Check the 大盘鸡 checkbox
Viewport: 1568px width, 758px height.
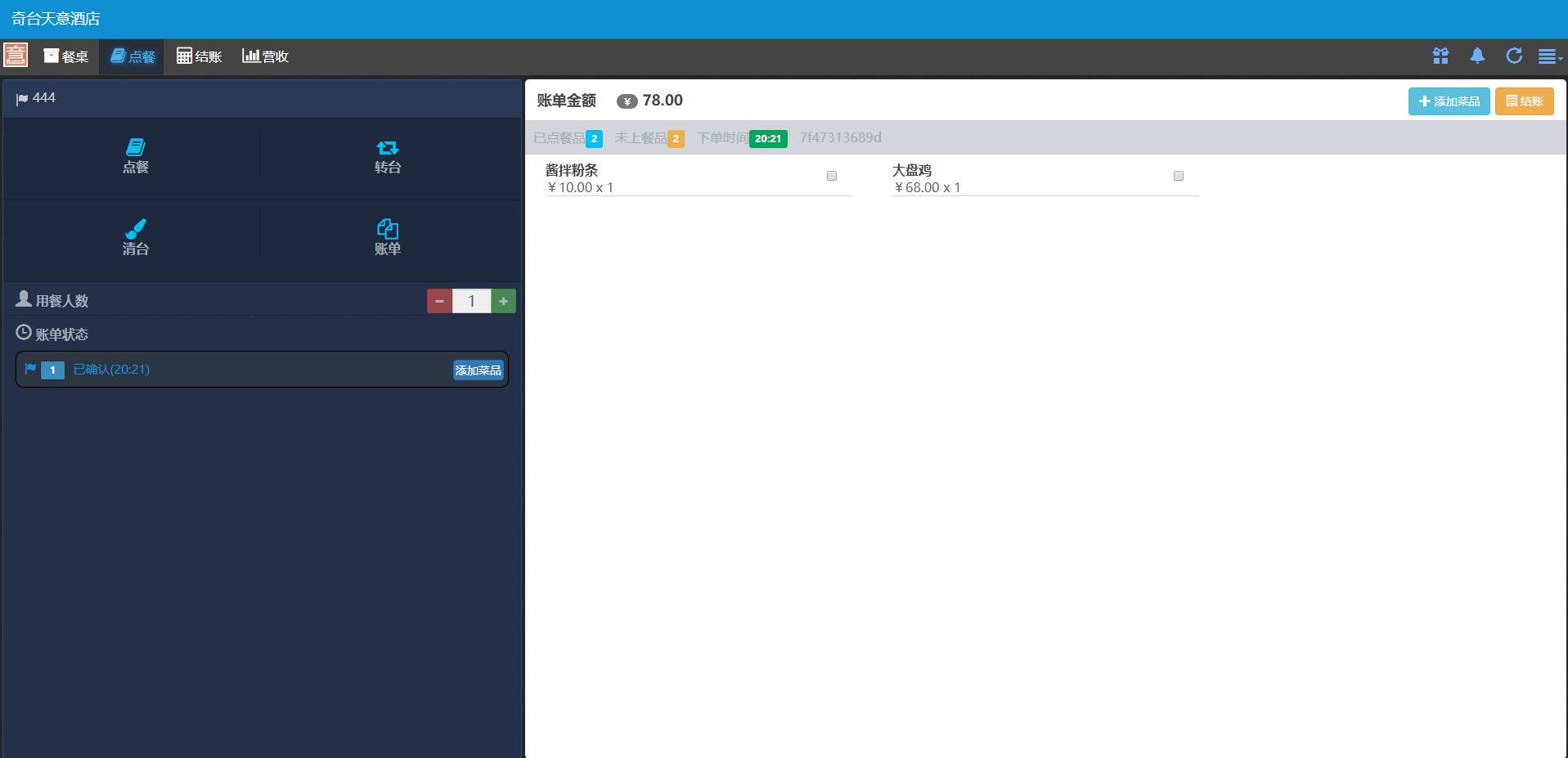click(1179, 176)
